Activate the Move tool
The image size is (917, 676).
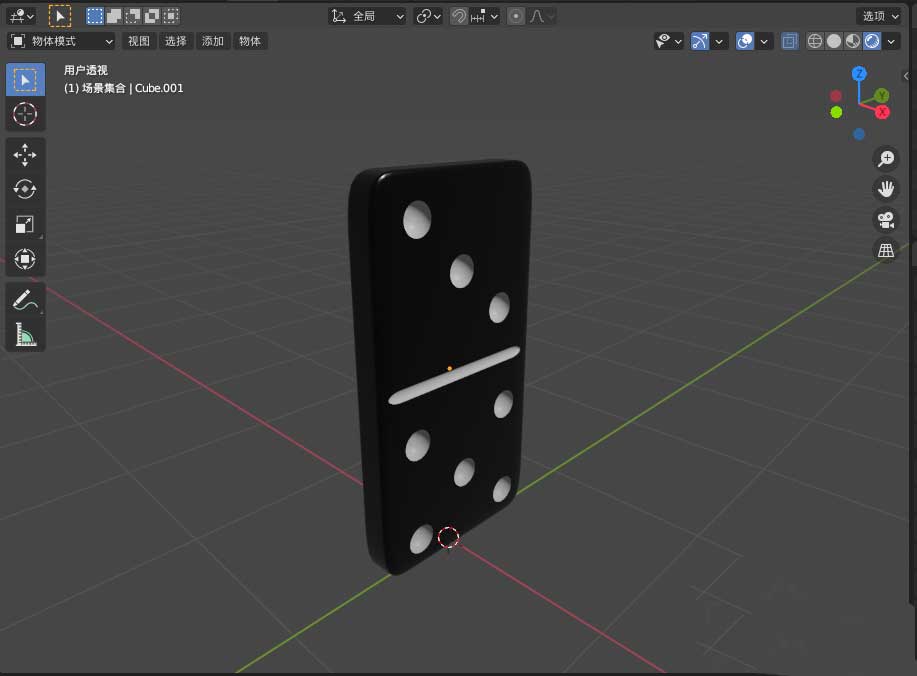tap(25, 155)
